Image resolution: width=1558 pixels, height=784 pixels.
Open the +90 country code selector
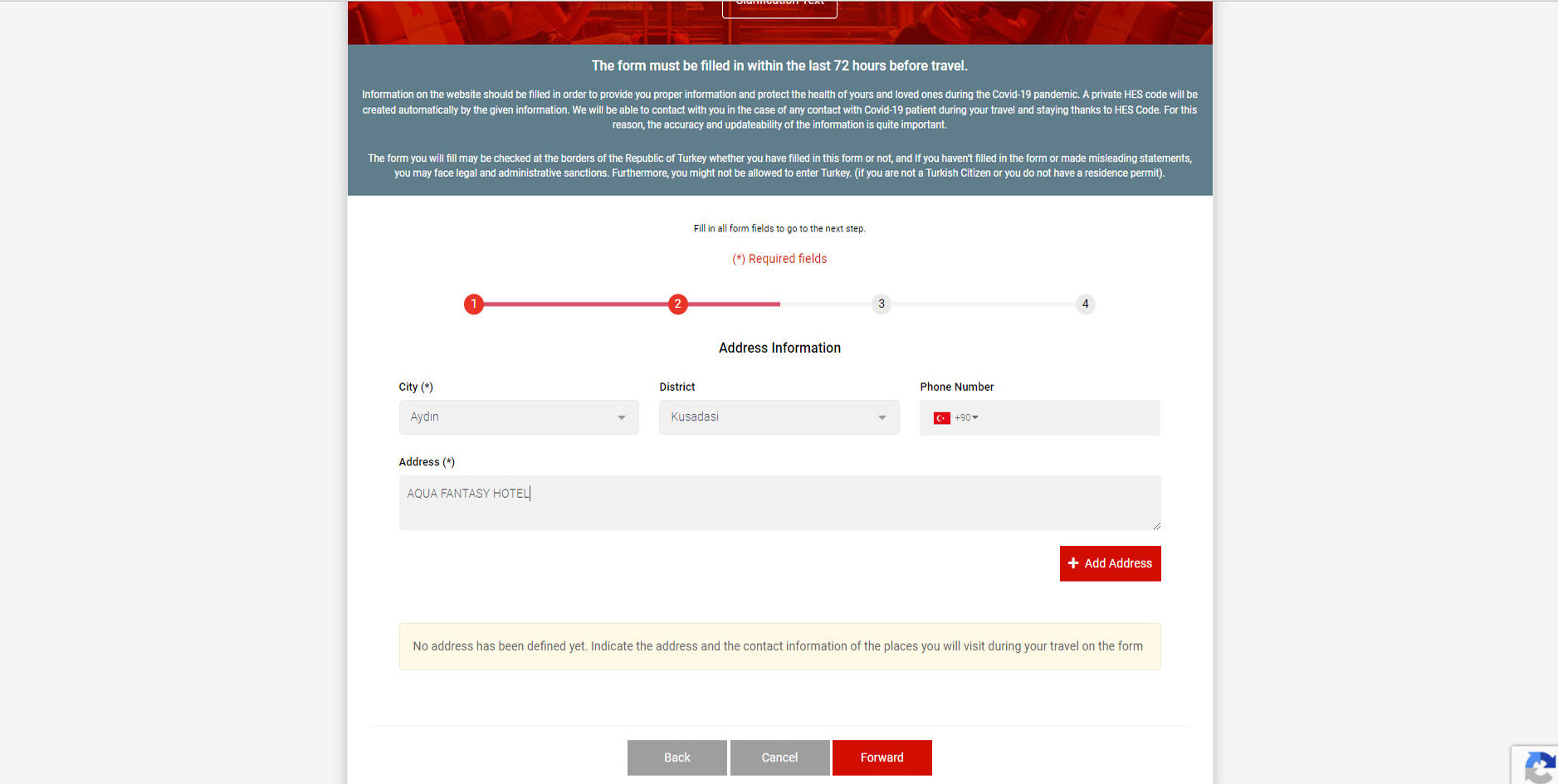coord(966,418)
